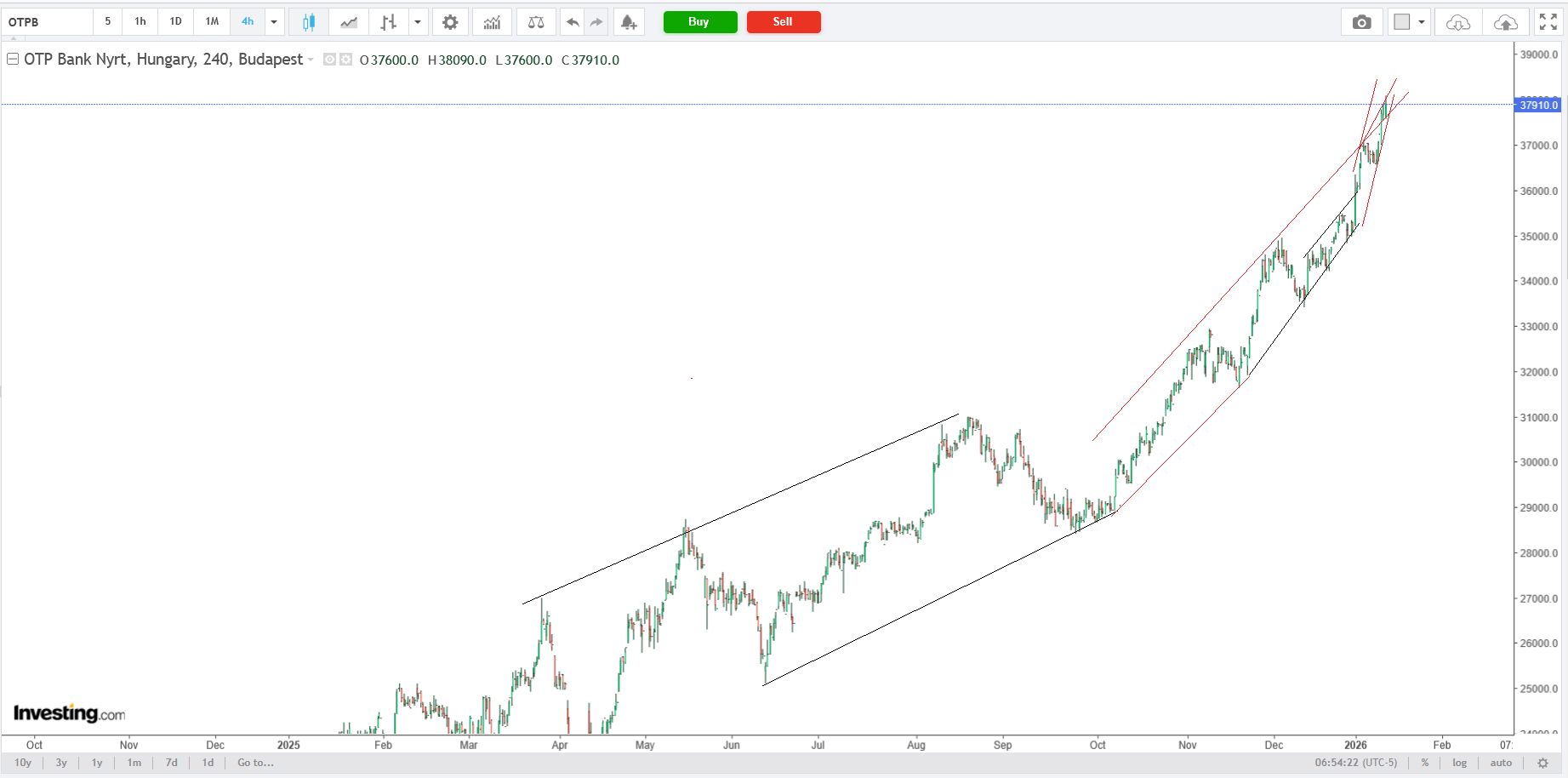Screen dimensions: 1568x778
Task: Collapse the OTP Bank Nyrt legend
Action: pos(13,60)
